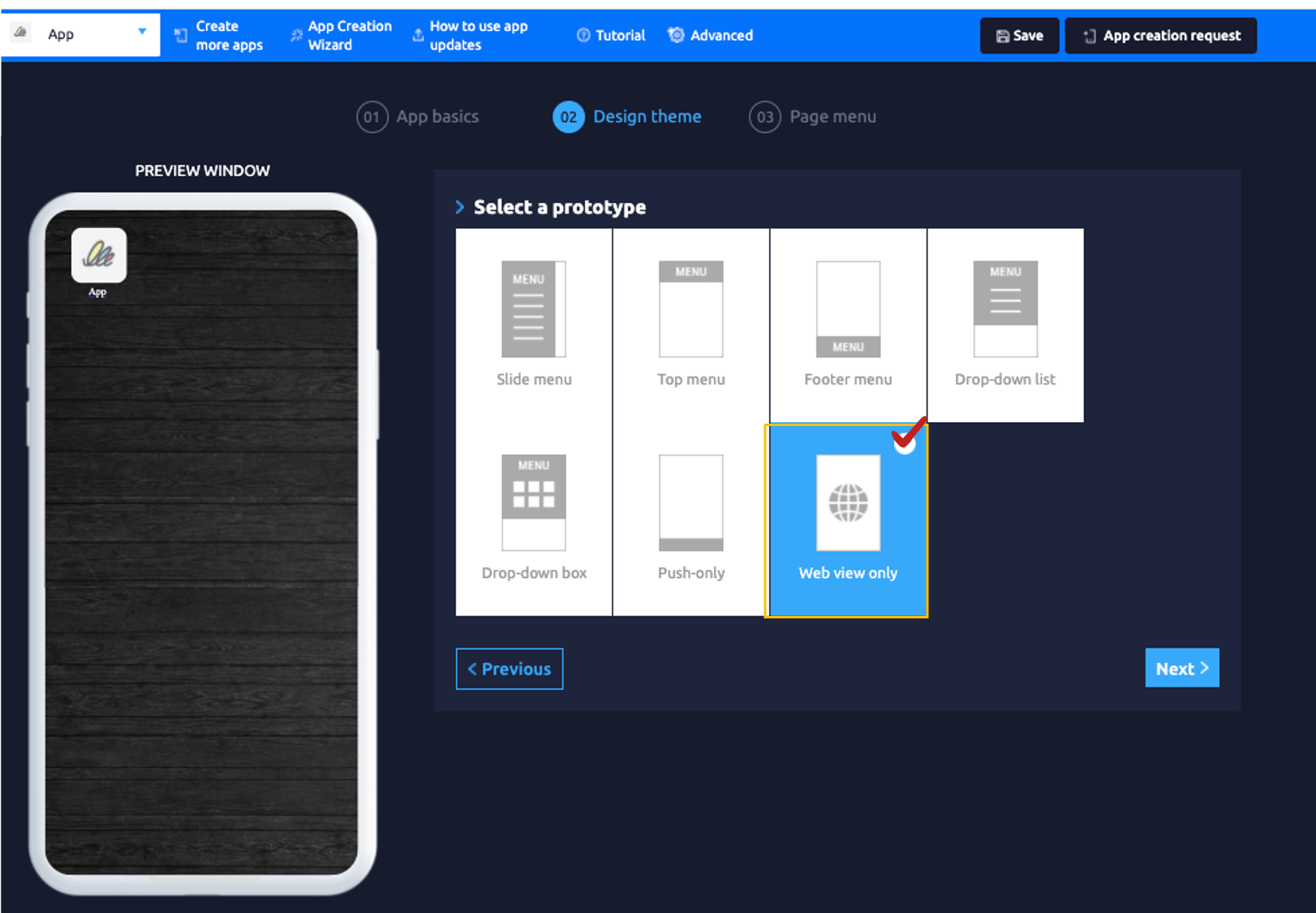Image resolution: width=1316 pixels, height=913 pixels.
Task: Submit an App creation request
Action: tap(1160, 36)
